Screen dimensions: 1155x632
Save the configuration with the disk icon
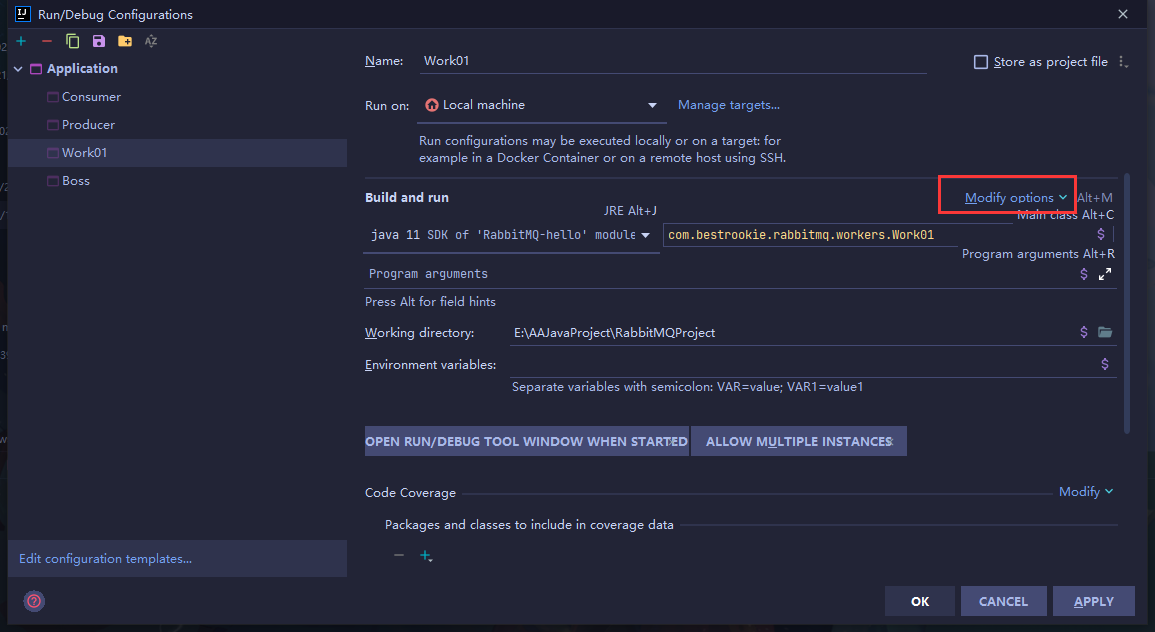[99, 41]
